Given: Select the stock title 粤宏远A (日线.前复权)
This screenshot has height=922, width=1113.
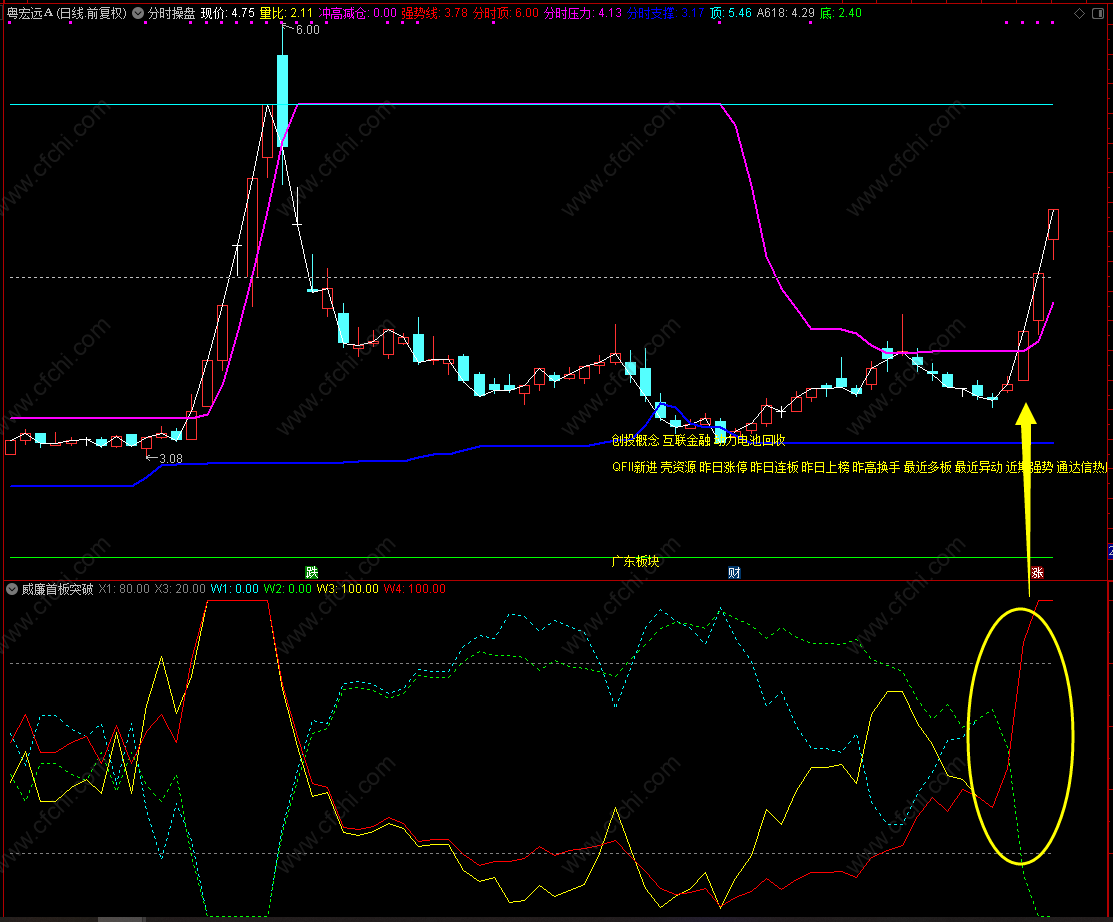Looking at the screenshot, I should click(x=67, y=13).
